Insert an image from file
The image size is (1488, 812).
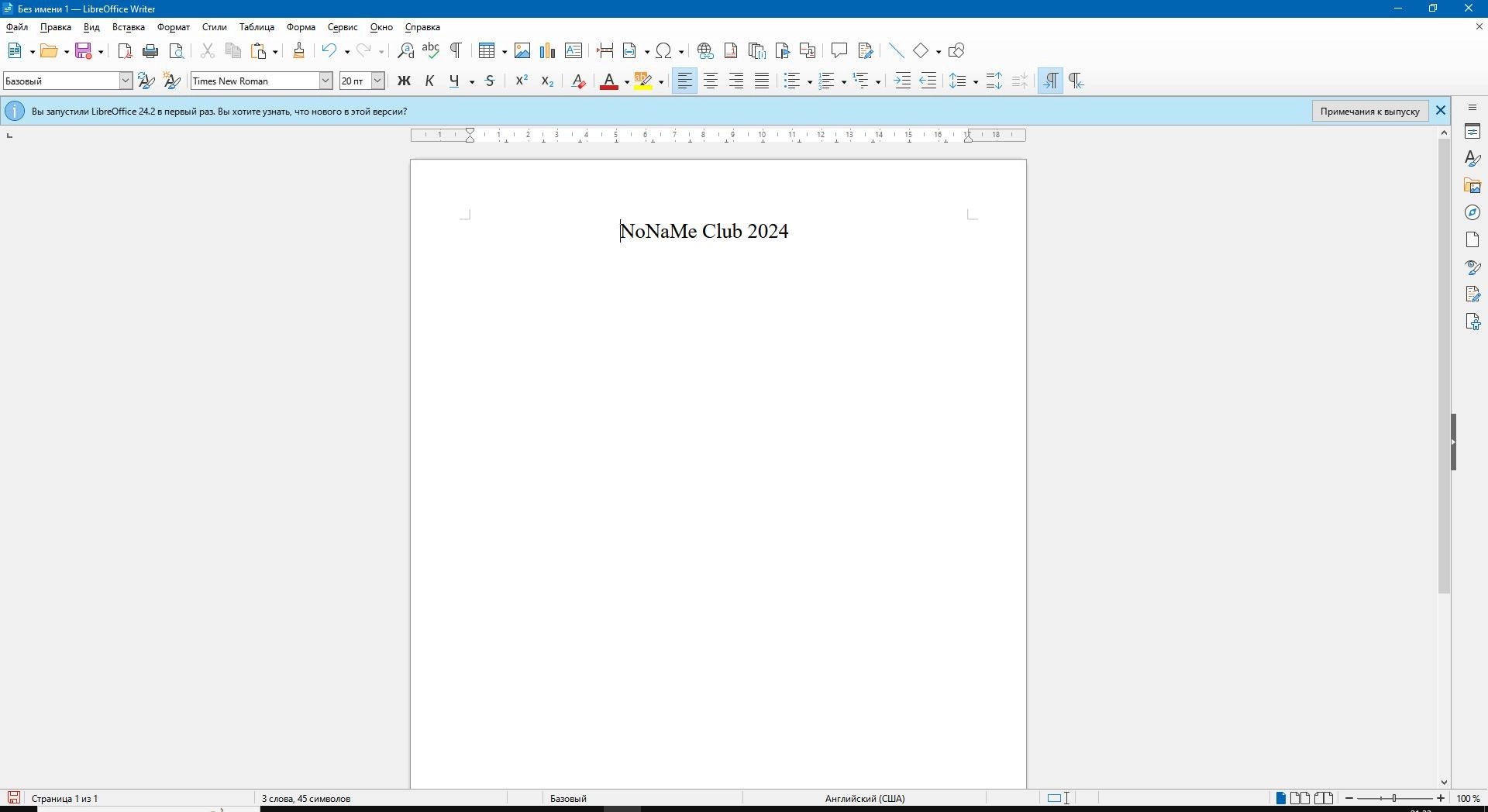tap(522, 51)
